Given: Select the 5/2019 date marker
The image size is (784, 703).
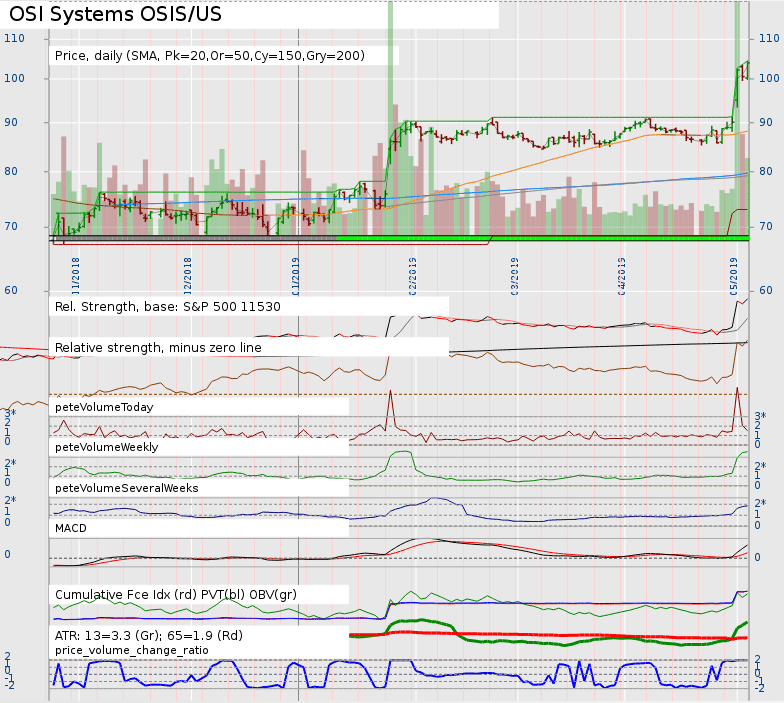Looking at the screenshot, I should 734,276.
